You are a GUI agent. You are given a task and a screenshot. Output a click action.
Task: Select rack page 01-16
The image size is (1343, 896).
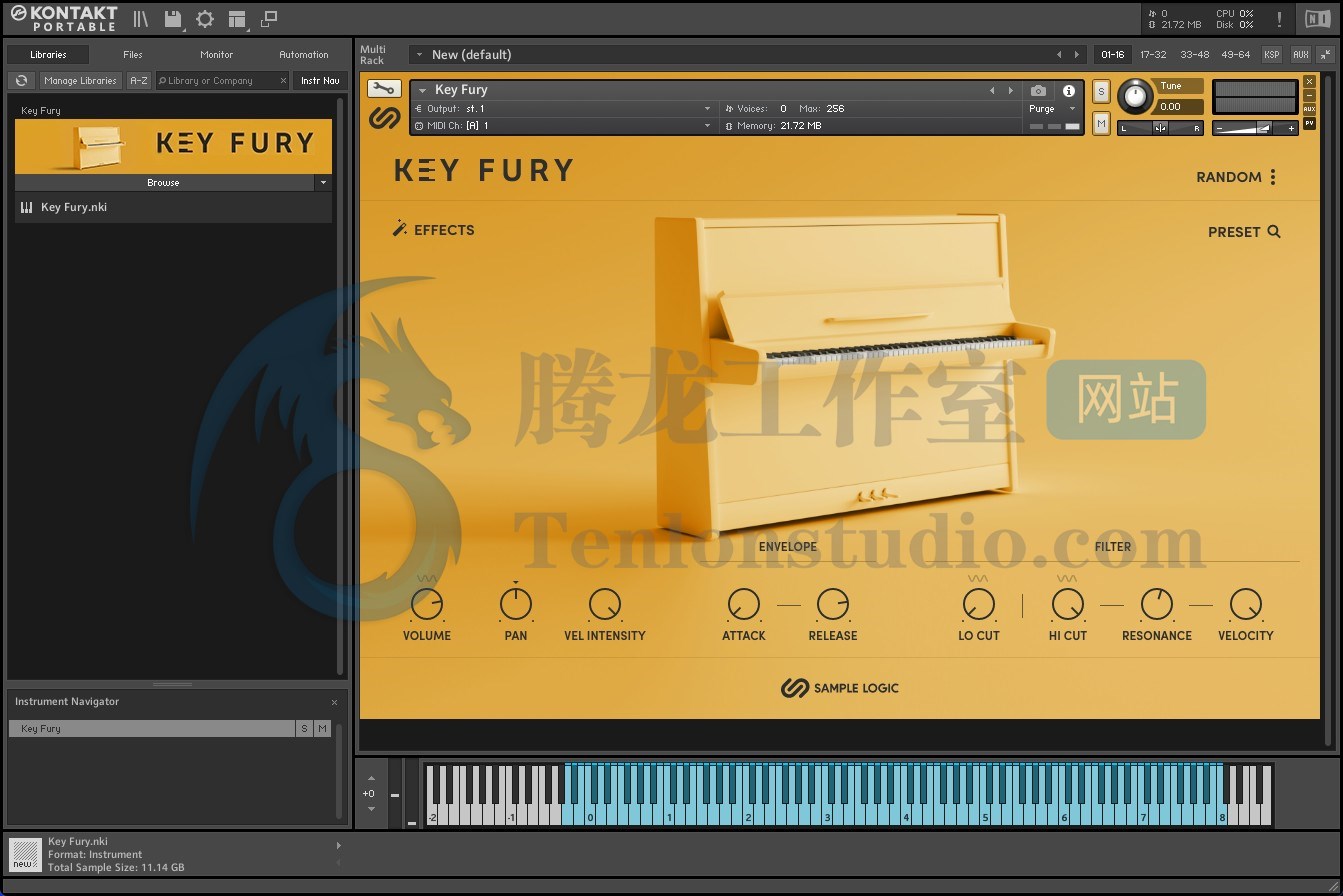coord(1112,54)
